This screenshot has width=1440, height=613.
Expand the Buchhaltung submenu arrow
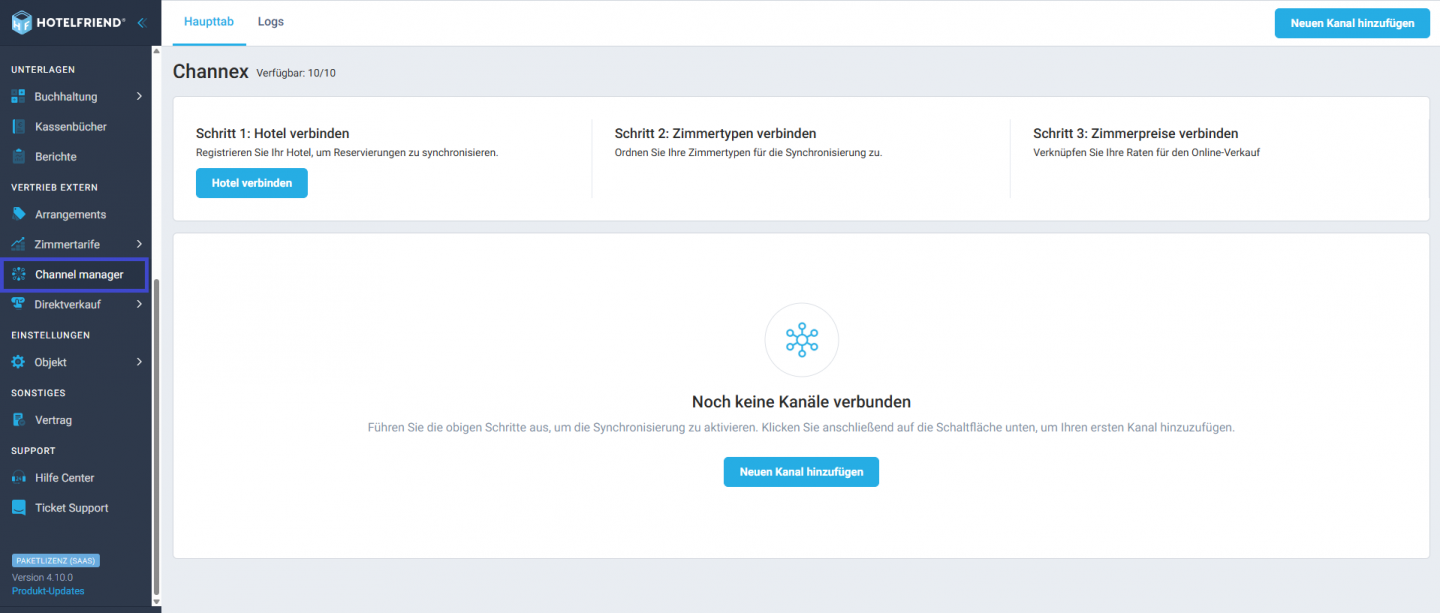tap(139, 97)
